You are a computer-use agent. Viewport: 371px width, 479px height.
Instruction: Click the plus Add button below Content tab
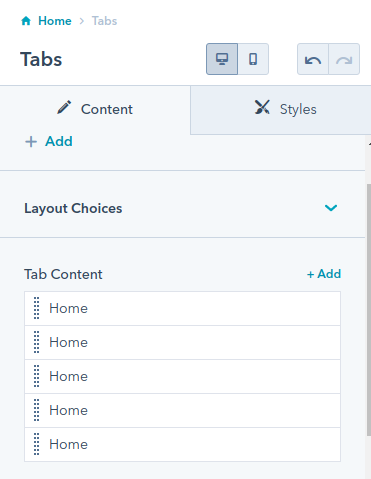(49, 141)
